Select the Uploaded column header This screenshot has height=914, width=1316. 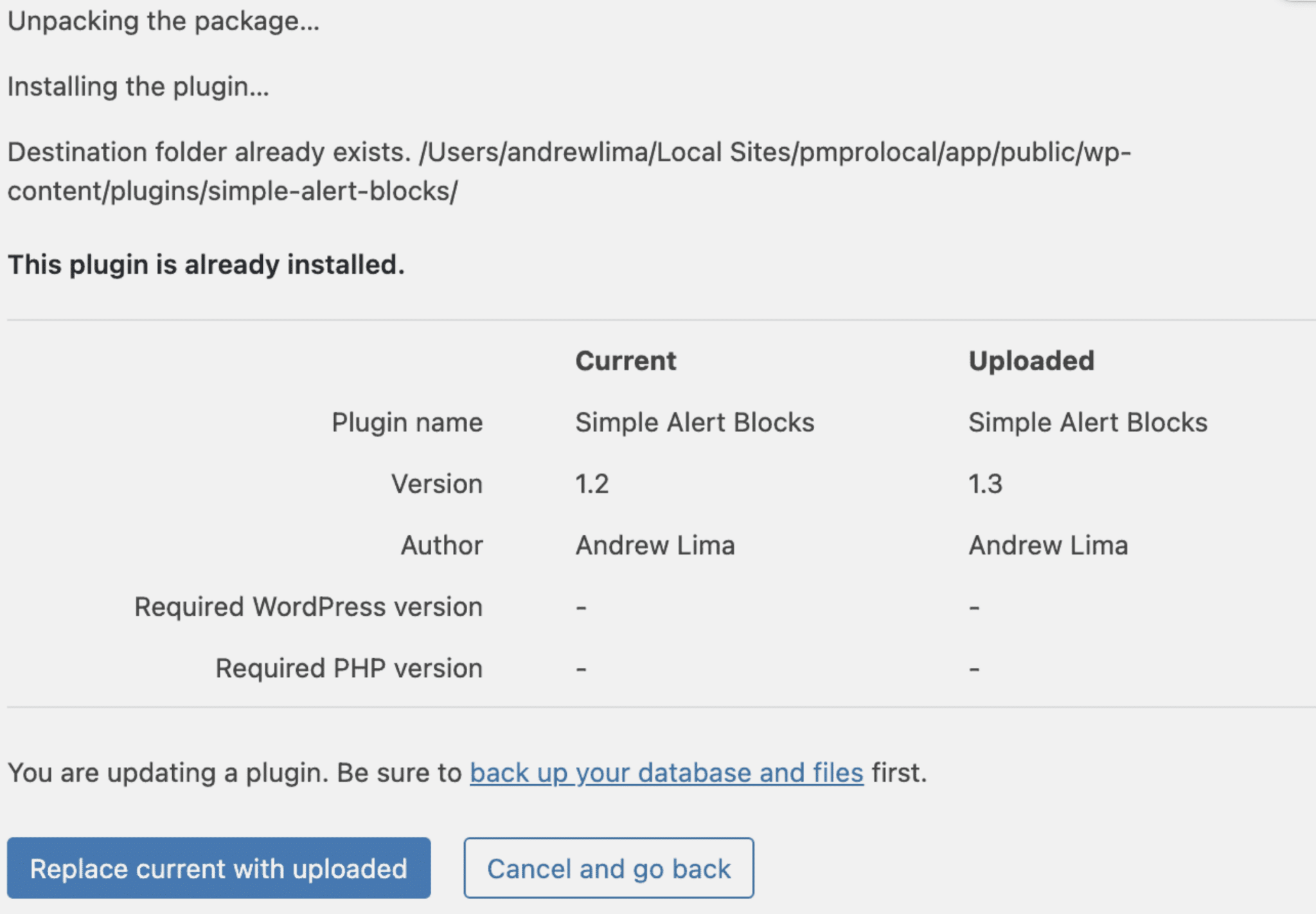point(1031,361)
